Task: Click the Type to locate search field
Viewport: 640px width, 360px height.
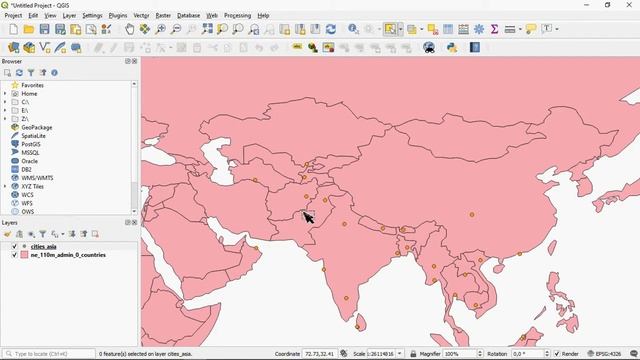Action: tap(49, 353)
